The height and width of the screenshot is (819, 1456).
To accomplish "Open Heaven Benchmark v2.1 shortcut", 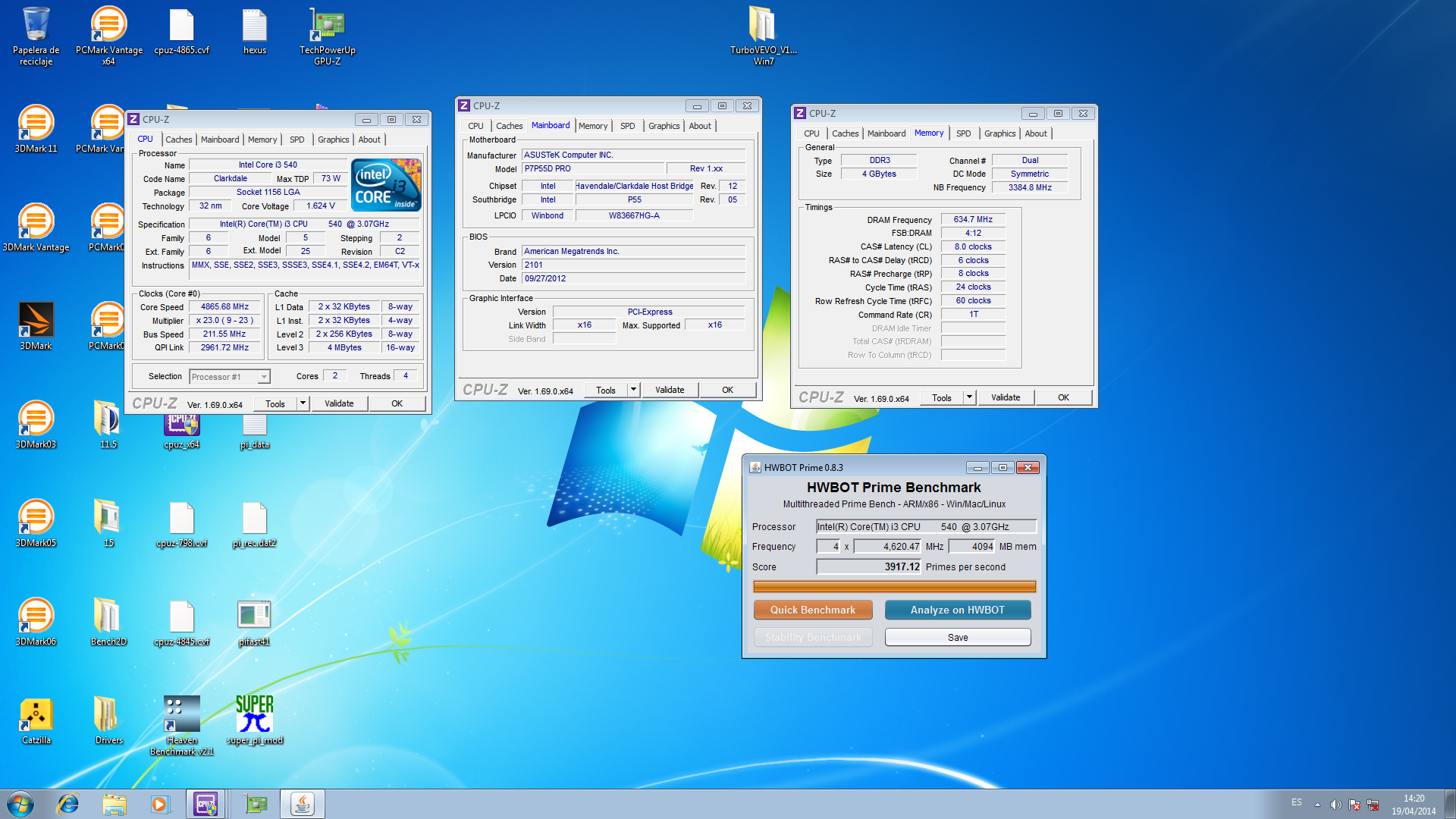I will (x=181, y=726).
